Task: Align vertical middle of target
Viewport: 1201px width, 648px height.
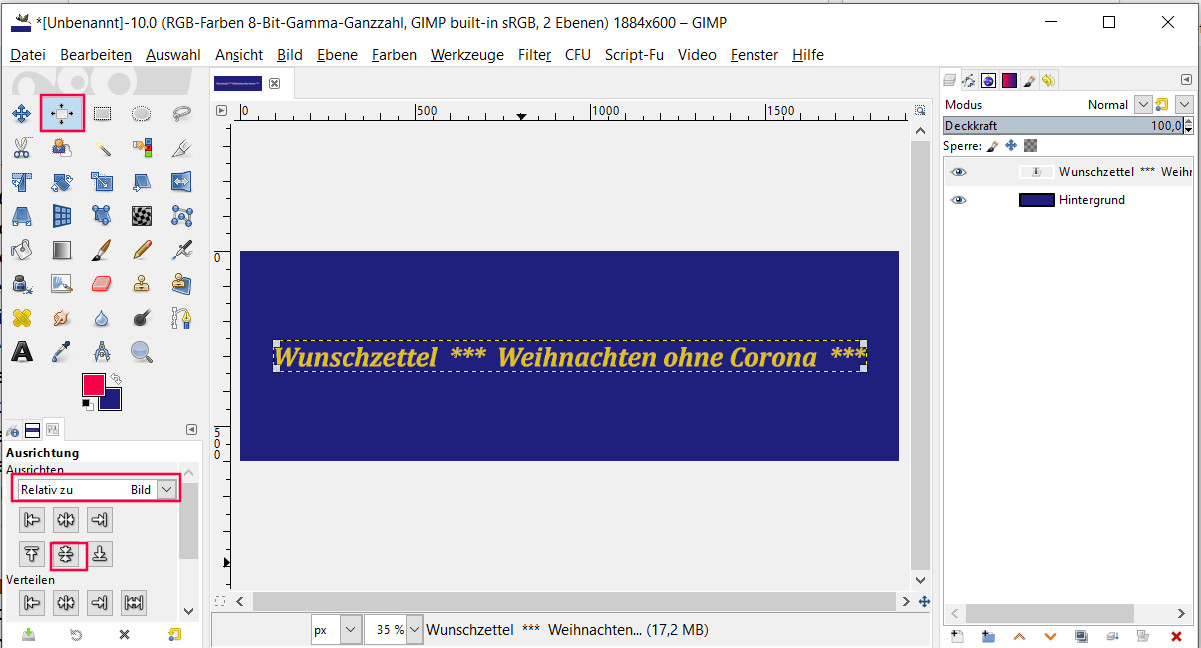Action: tap(66, 554)
